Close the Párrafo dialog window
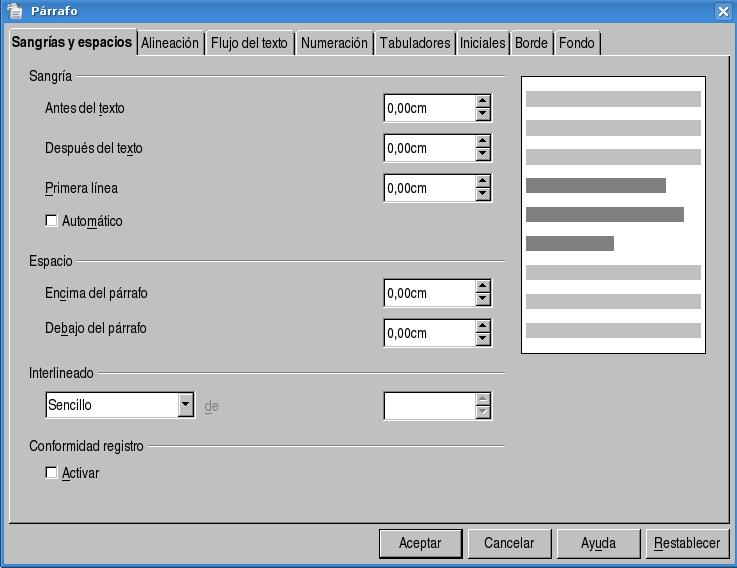The height and width of the screenshot is (568, 737). [724, 11]
